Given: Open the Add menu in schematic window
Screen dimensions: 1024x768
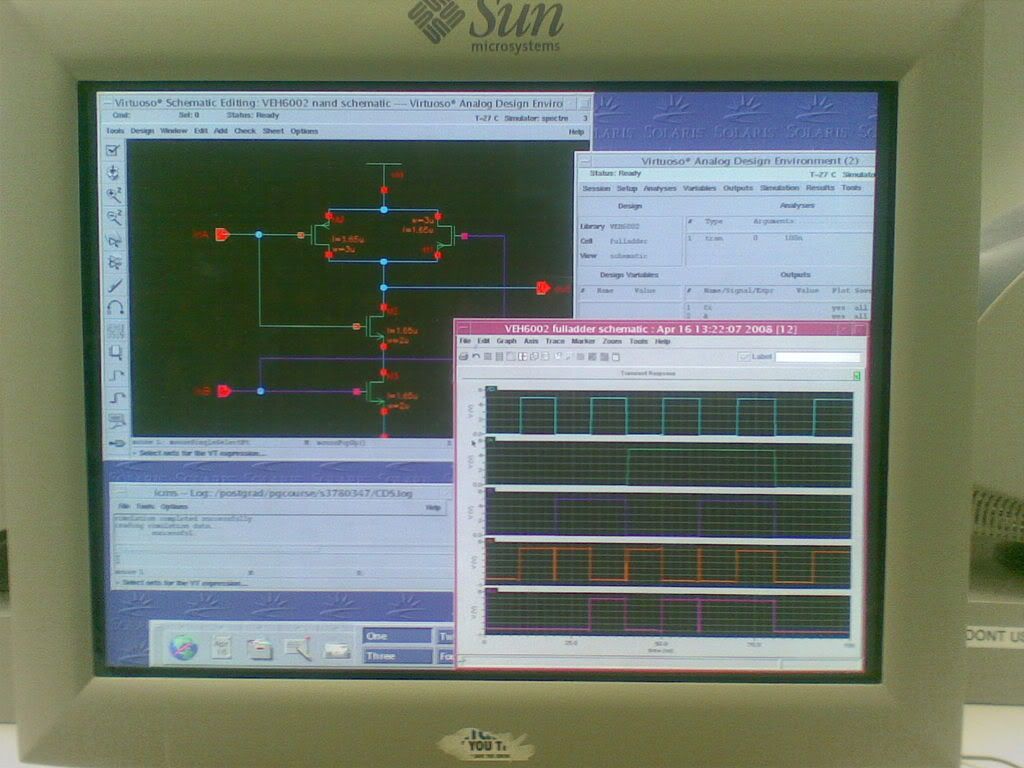Looking at the screenshot, I should tap(221, 131).
